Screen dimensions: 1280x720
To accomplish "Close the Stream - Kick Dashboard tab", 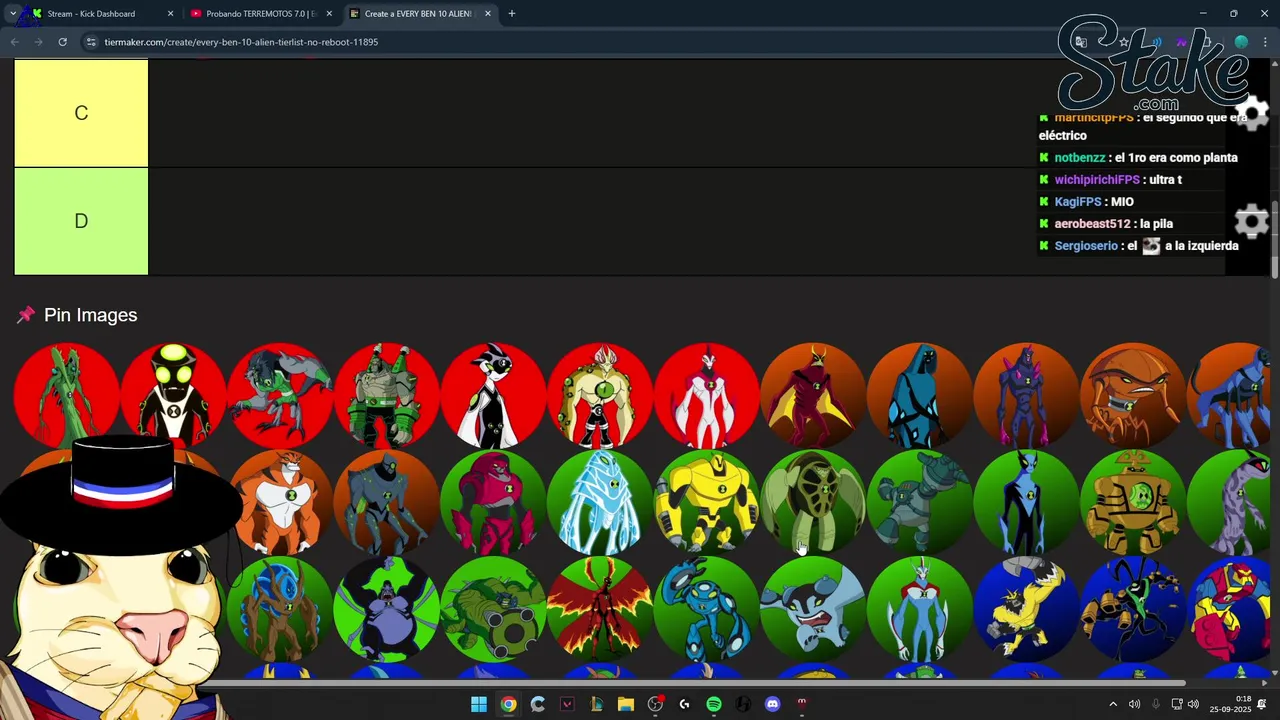I will coord(170,14).
